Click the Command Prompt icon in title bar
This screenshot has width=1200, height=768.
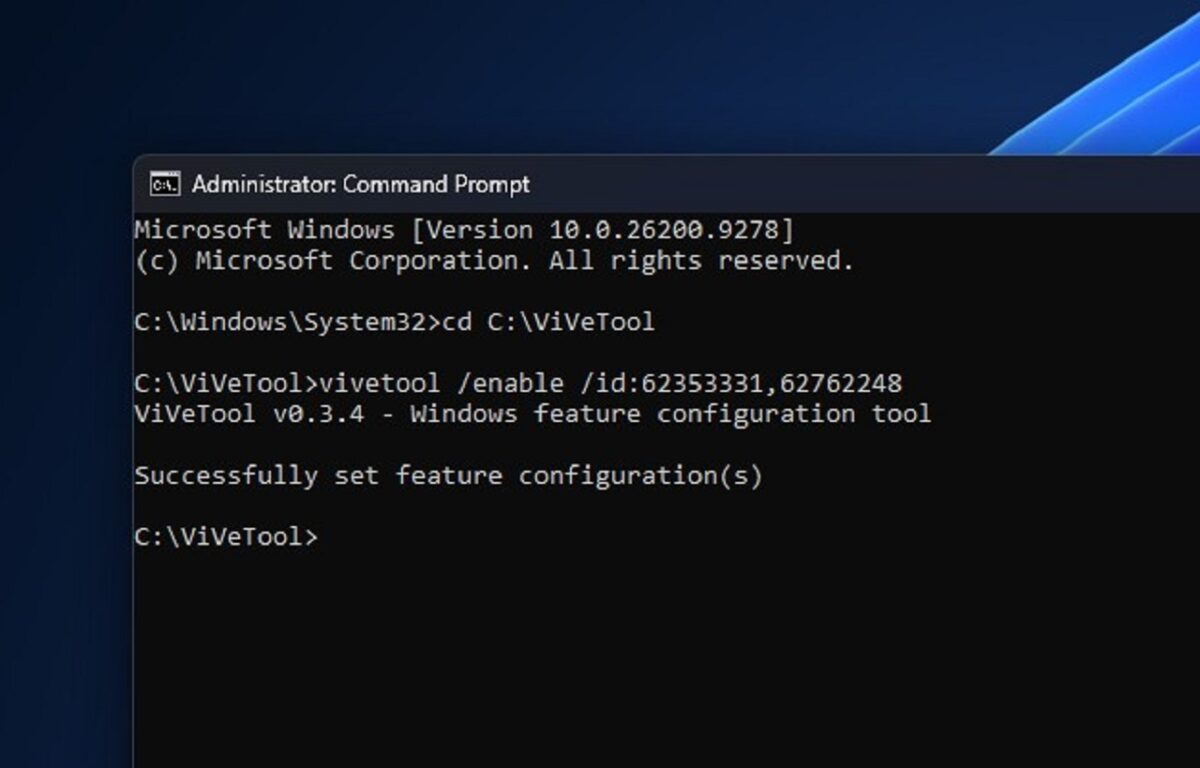[165, 184]
